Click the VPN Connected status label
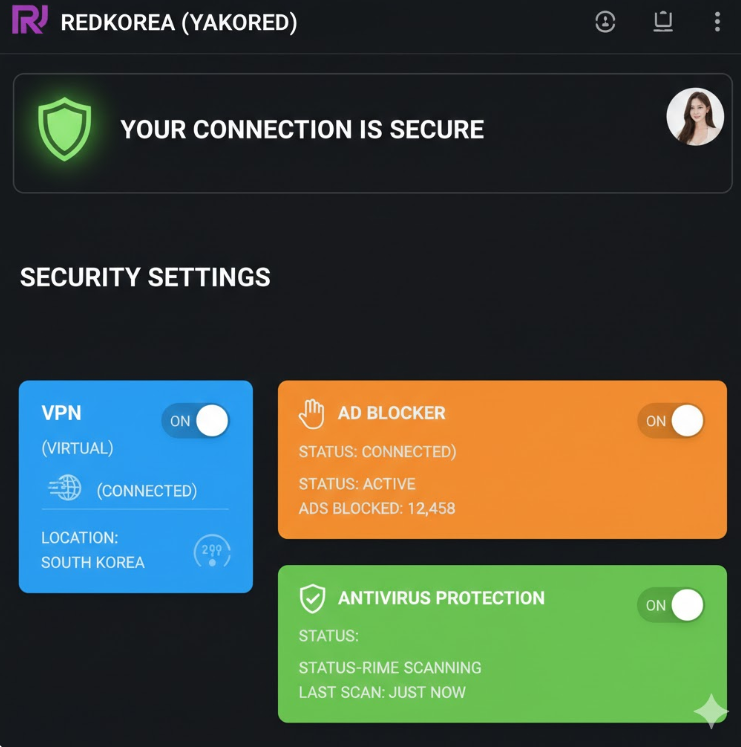The image size is (741, 747). 146,490
